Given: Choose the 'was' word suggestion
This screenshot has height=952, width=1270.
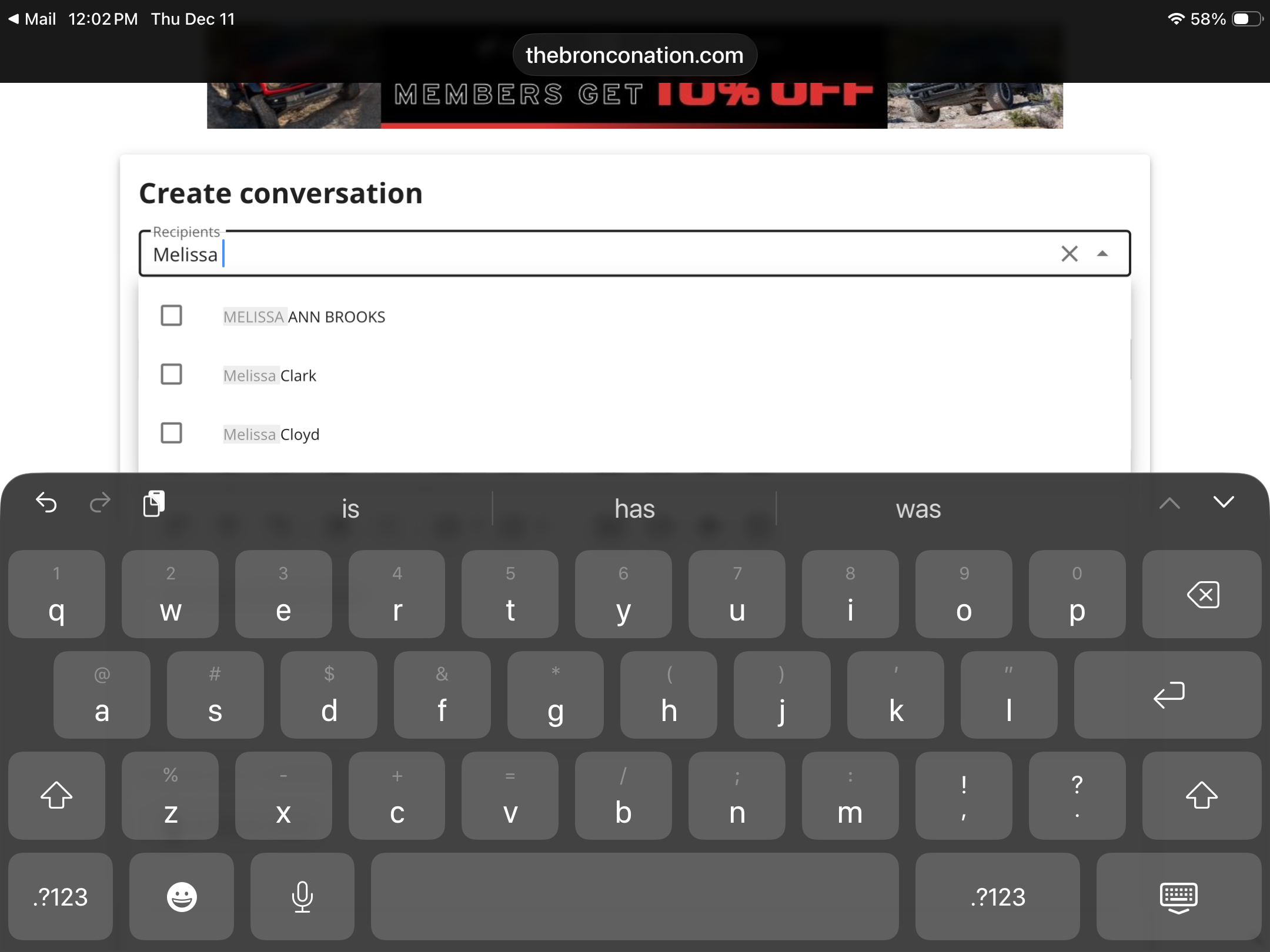Looking at the screenshot, I should (918, 508).
